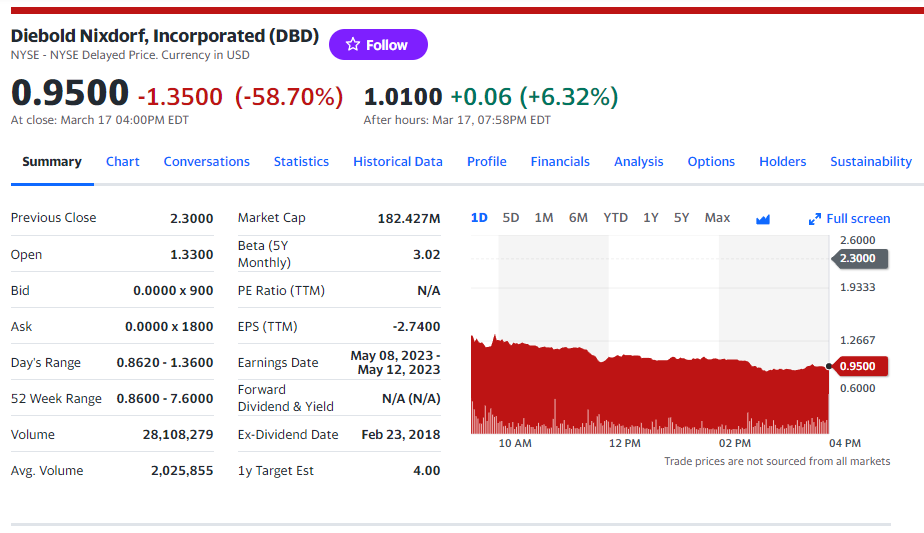Click the EPS value -2.7400
This screenshot has width=924, height=533.
tap(417, 327)
